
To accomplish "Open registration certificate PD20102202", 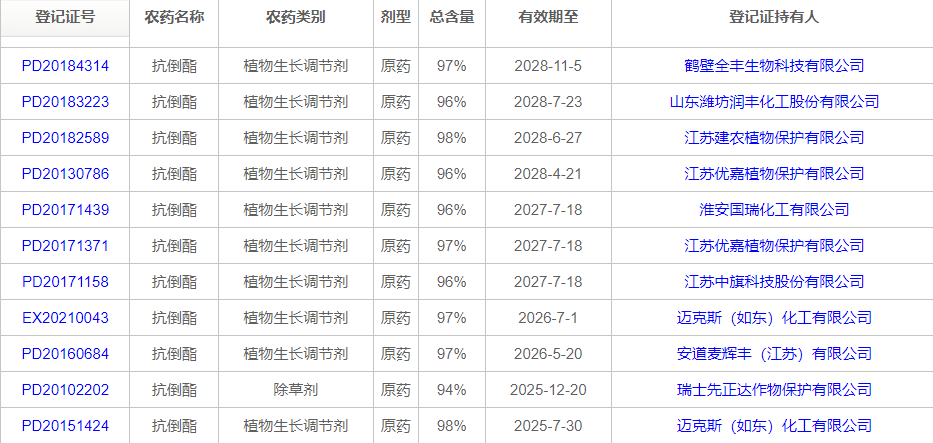I will (x=65, y=390).
